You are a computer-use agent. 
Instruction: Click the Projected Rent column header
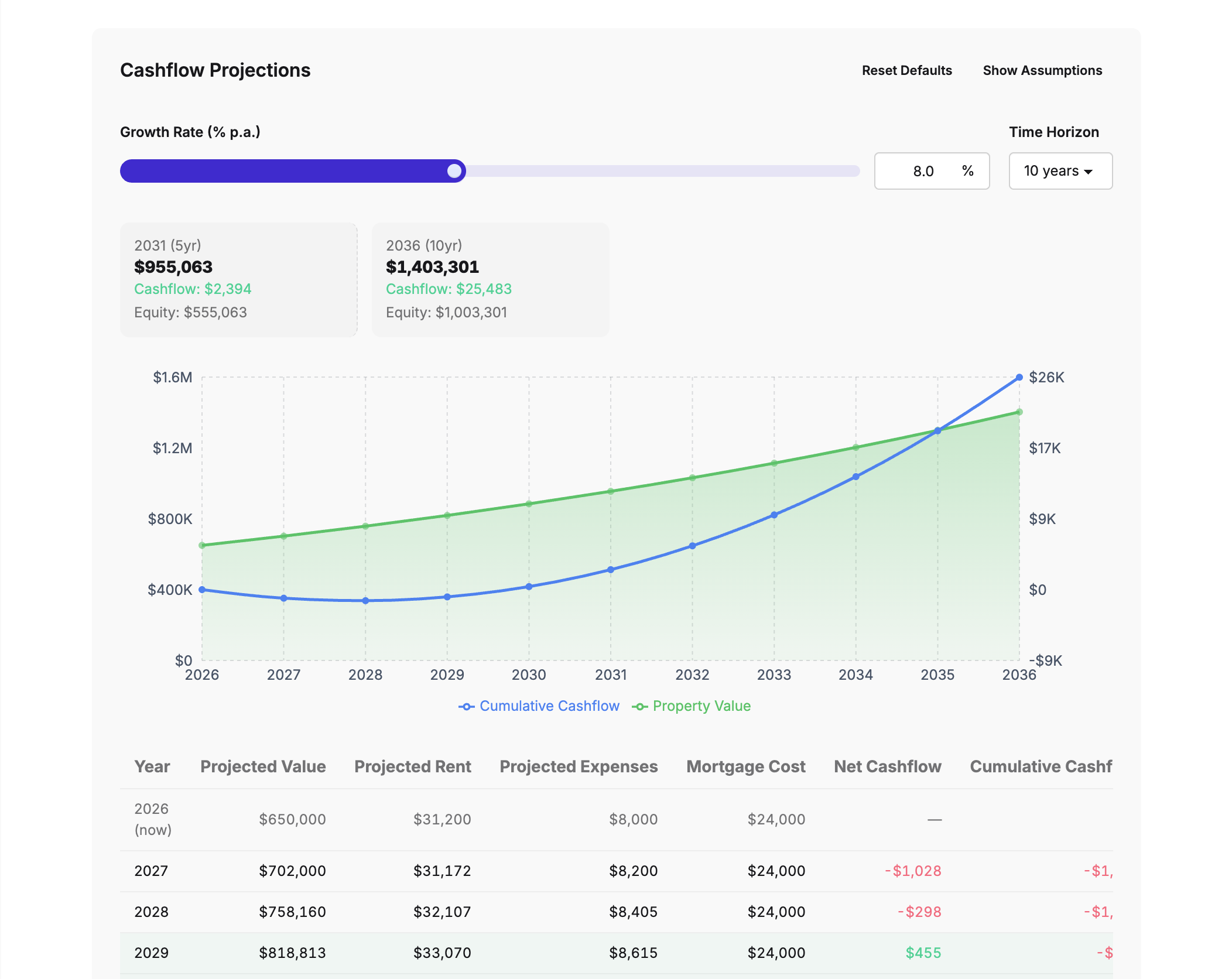[412, 766]
